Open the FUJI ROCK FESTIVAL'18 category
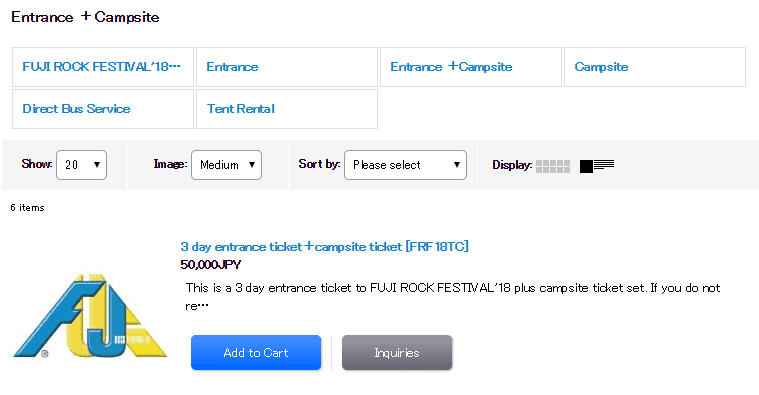This screenshot has width=759, height=395. (x=103, y=67)
